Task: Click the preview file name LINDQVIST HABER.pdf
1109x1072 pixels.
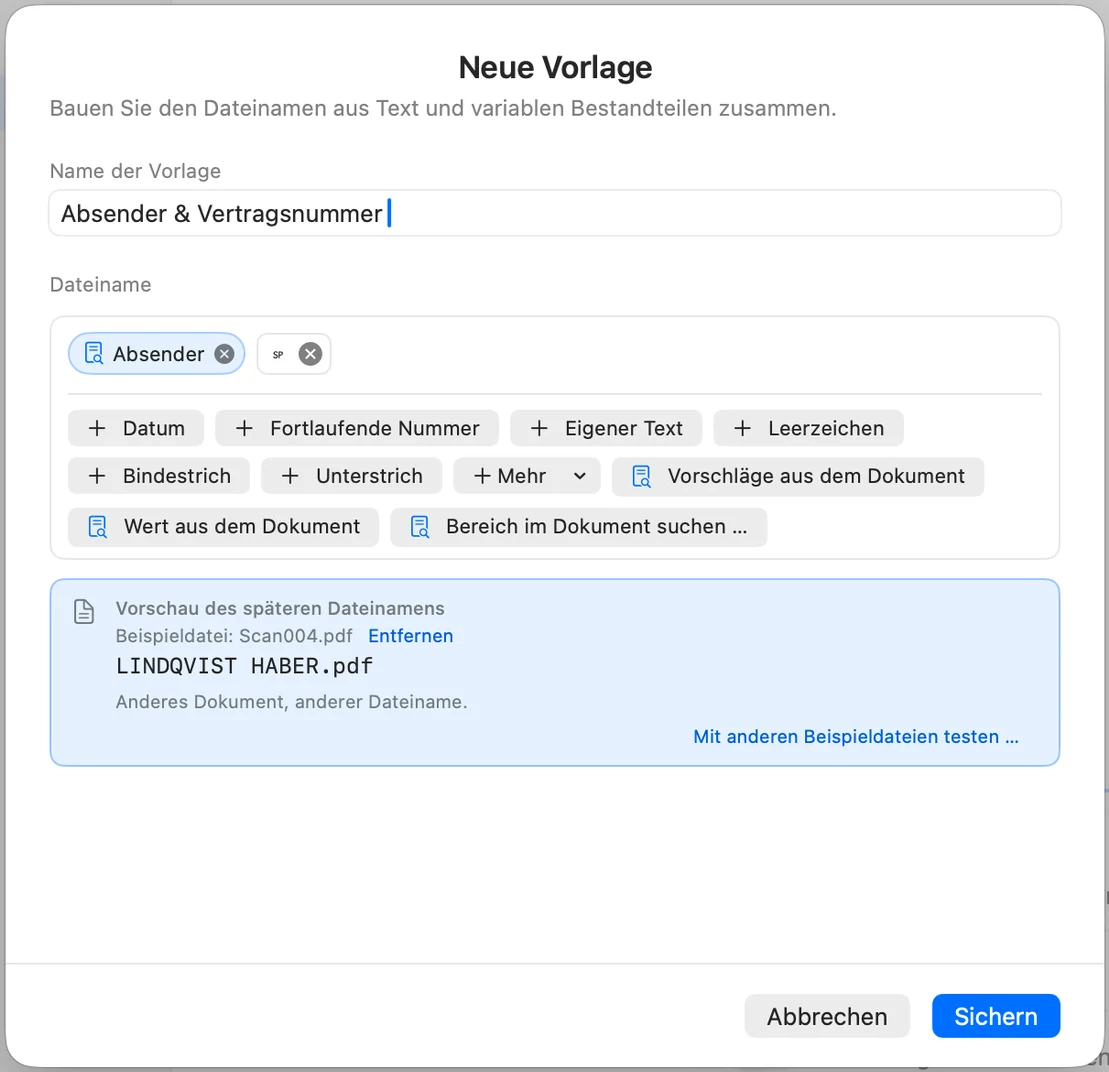Action: [x=244, y=666]
